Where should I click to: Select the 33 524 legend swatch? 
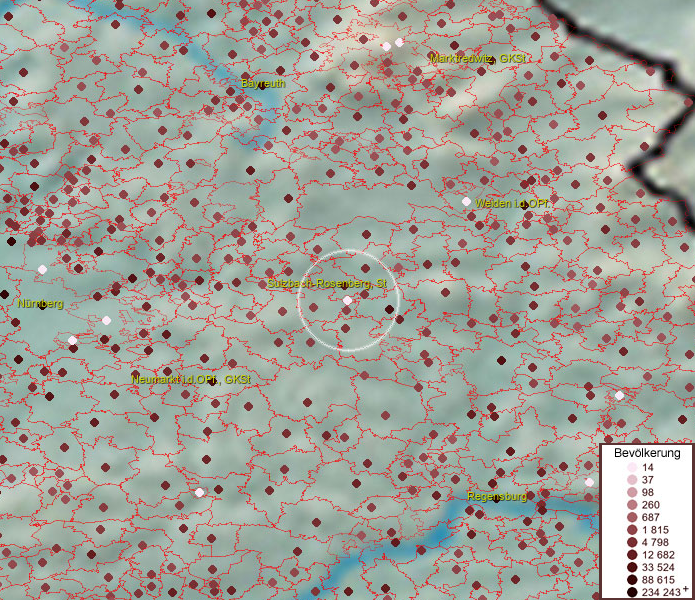pyautogui.click(x=633, y=567)
